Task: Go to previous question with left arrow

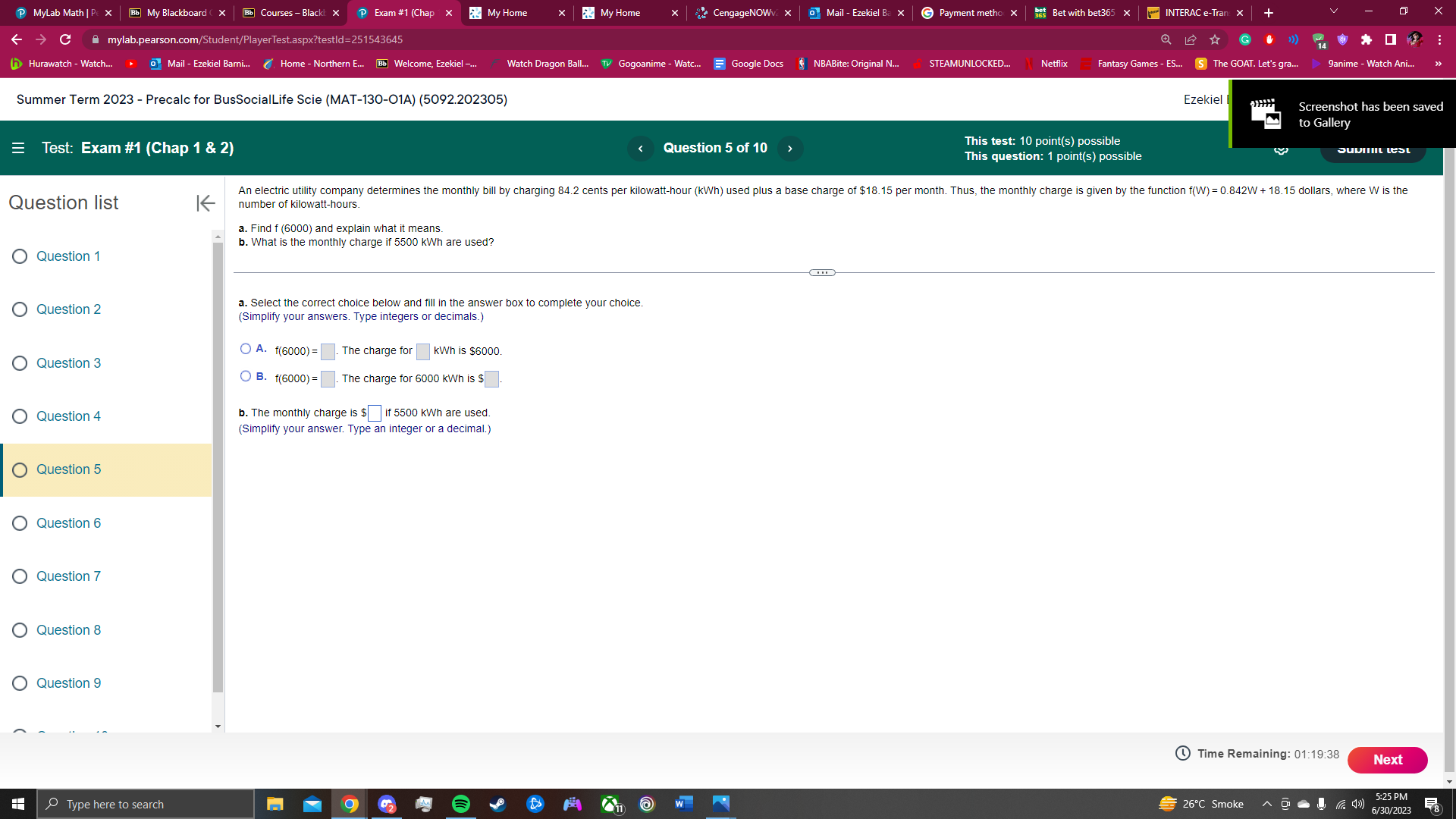Action: (641, 148)
